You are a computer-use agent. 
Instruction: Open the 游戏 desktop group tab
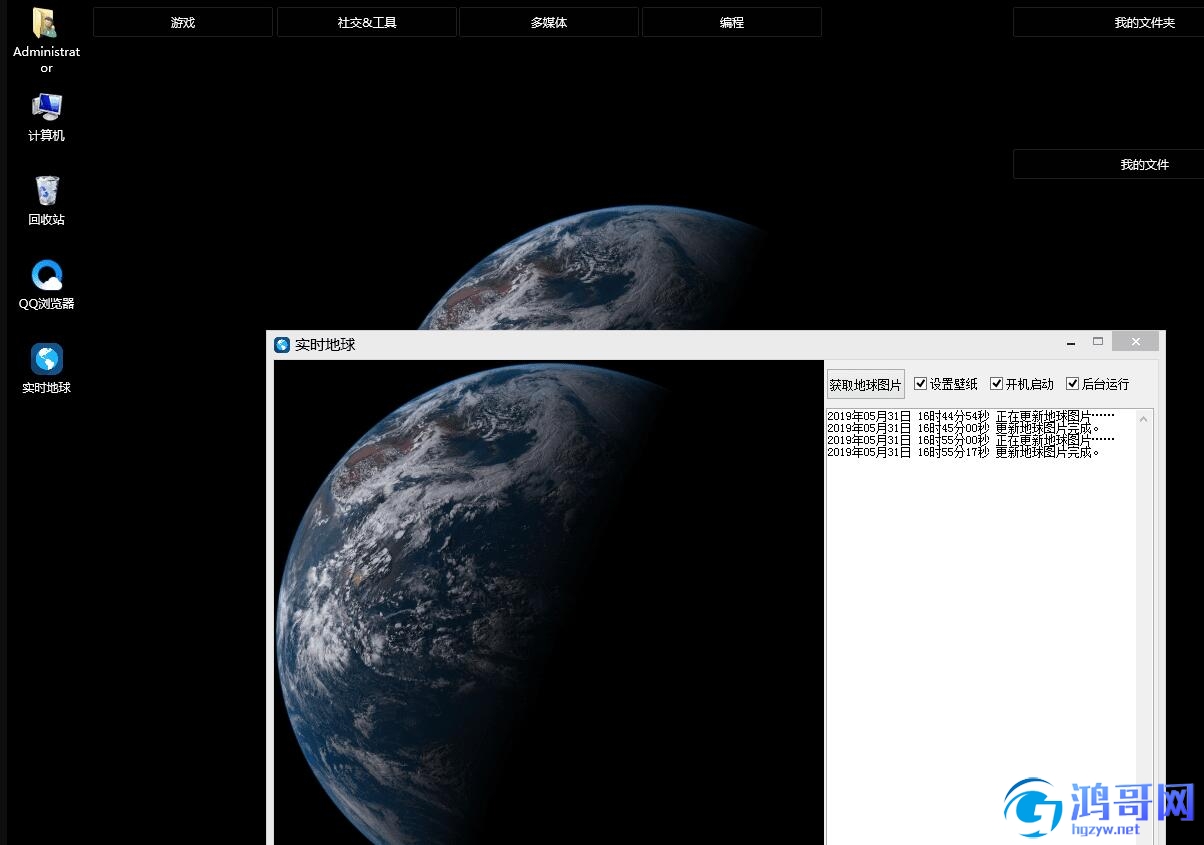[x=183, y=22]
